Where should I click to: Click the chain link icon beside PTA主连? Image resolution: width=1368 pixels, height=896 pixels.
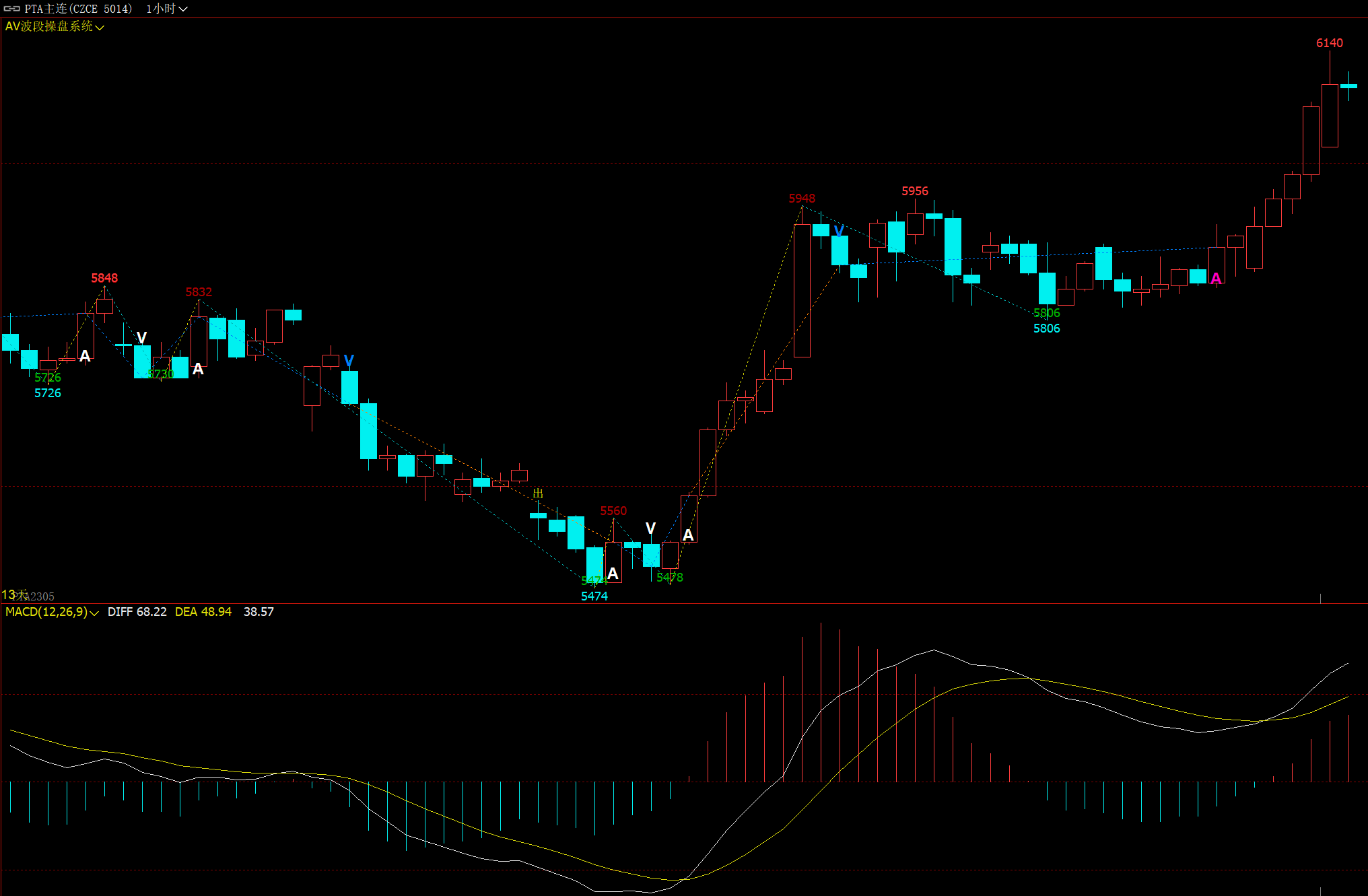(12, 9)
